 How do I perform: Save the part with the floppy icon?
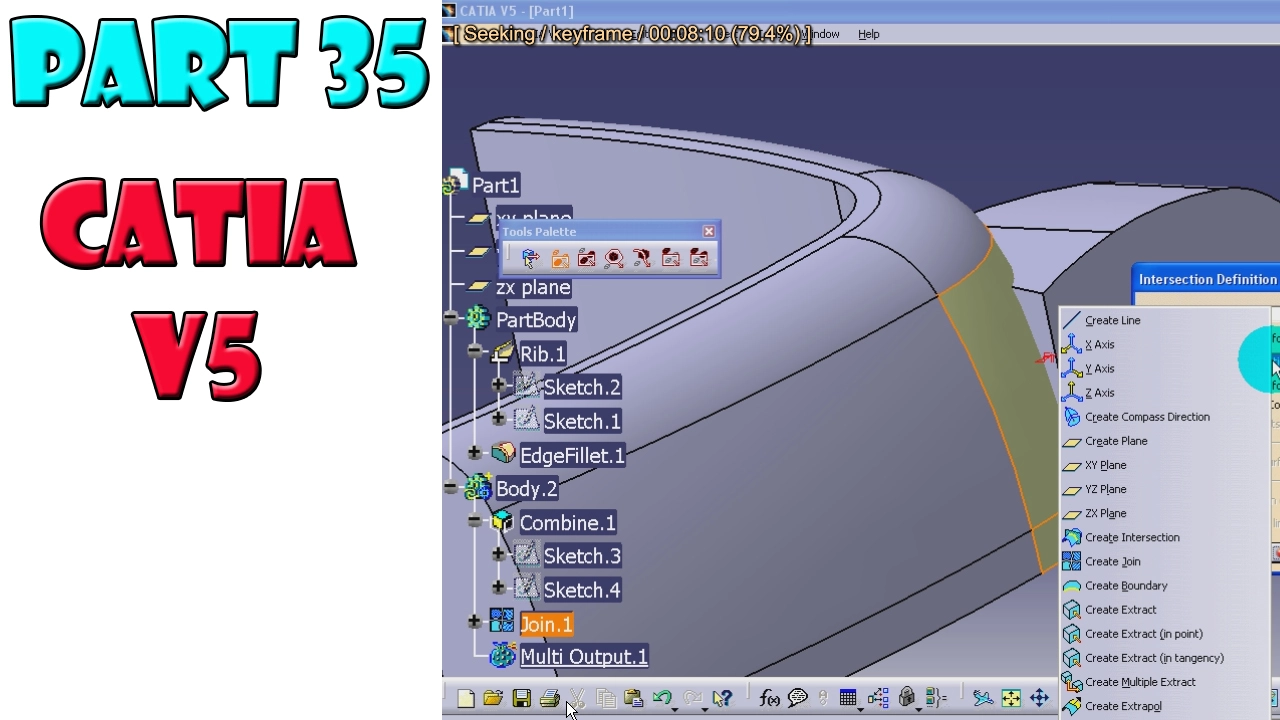tap(521, 698)
